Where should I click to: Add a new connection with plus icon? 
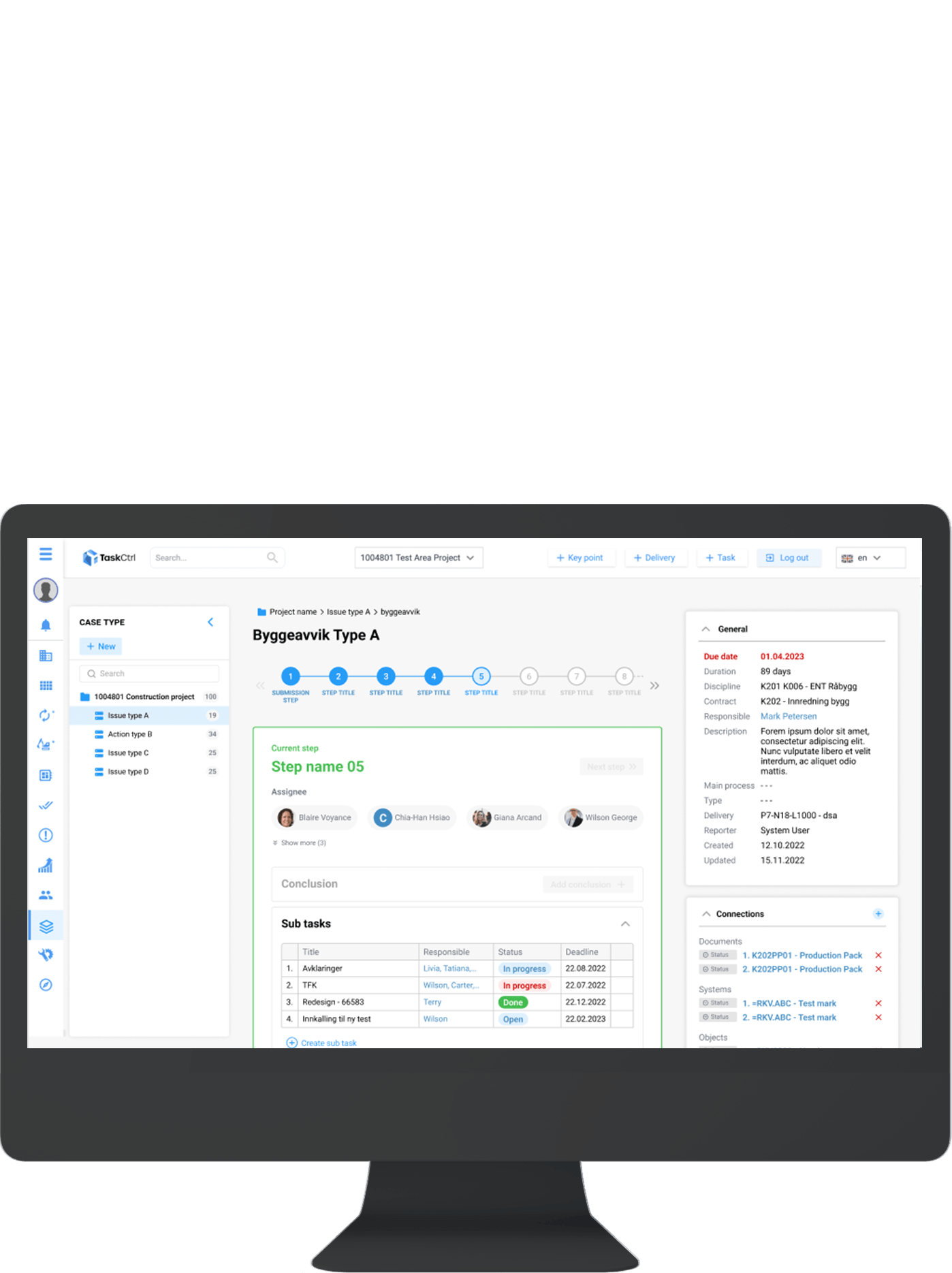click(x=878, y=914)
